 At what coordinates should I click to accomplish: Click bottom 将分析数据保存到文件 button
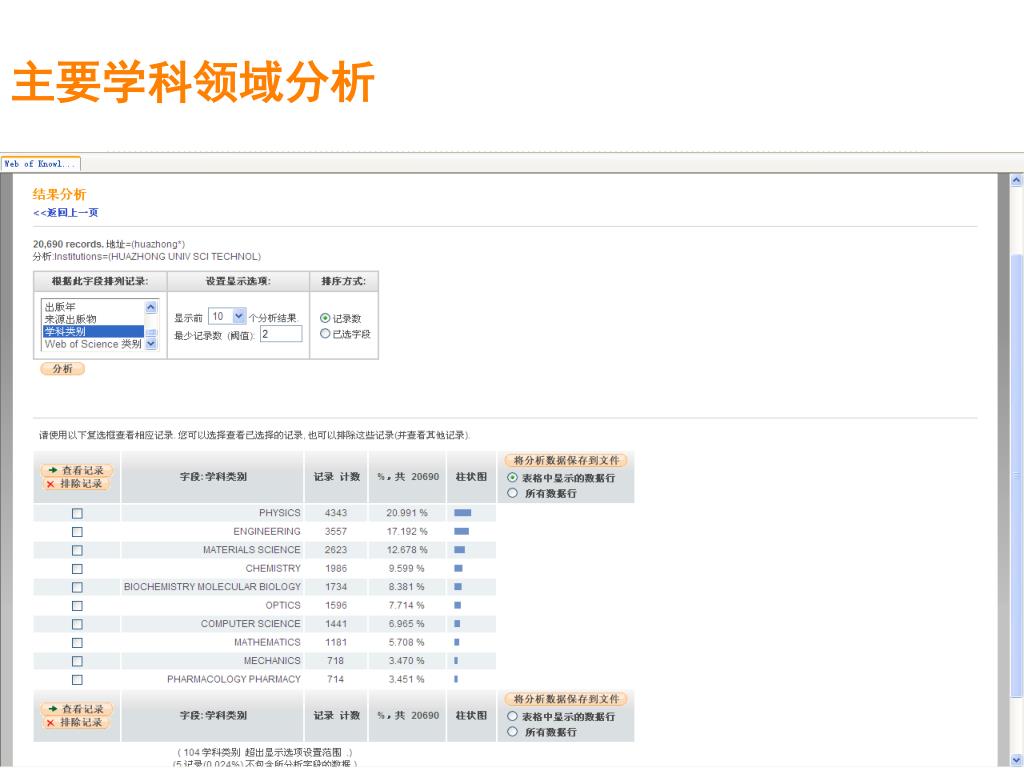[566, 699]
